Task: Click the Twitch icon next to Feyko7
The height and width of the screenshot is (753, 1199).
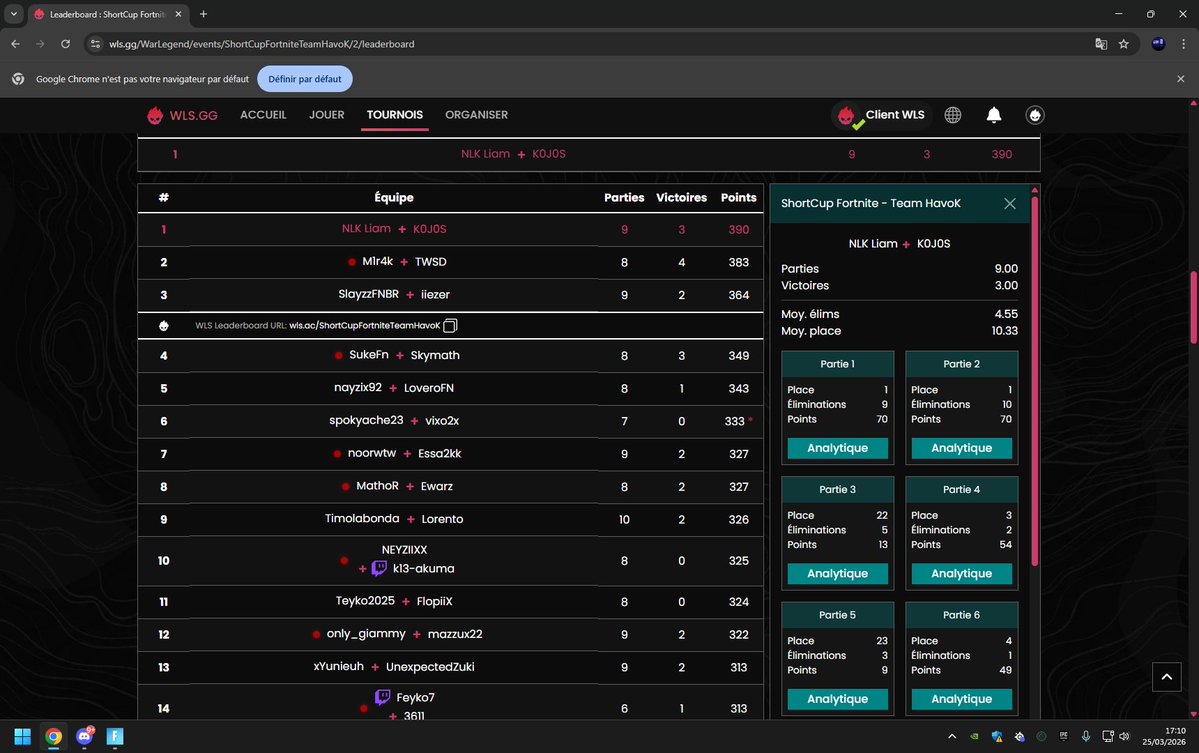Action: click(383, 696)
